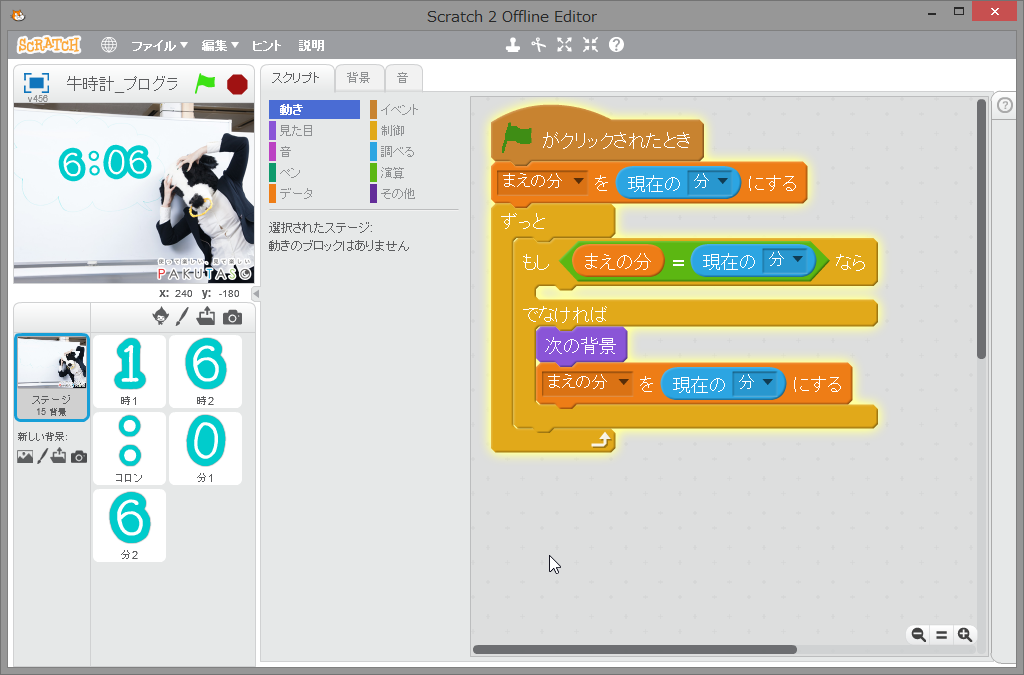Reset scripts area zoom
Screen dimensions: 1024x675
[x=942, y=635]
